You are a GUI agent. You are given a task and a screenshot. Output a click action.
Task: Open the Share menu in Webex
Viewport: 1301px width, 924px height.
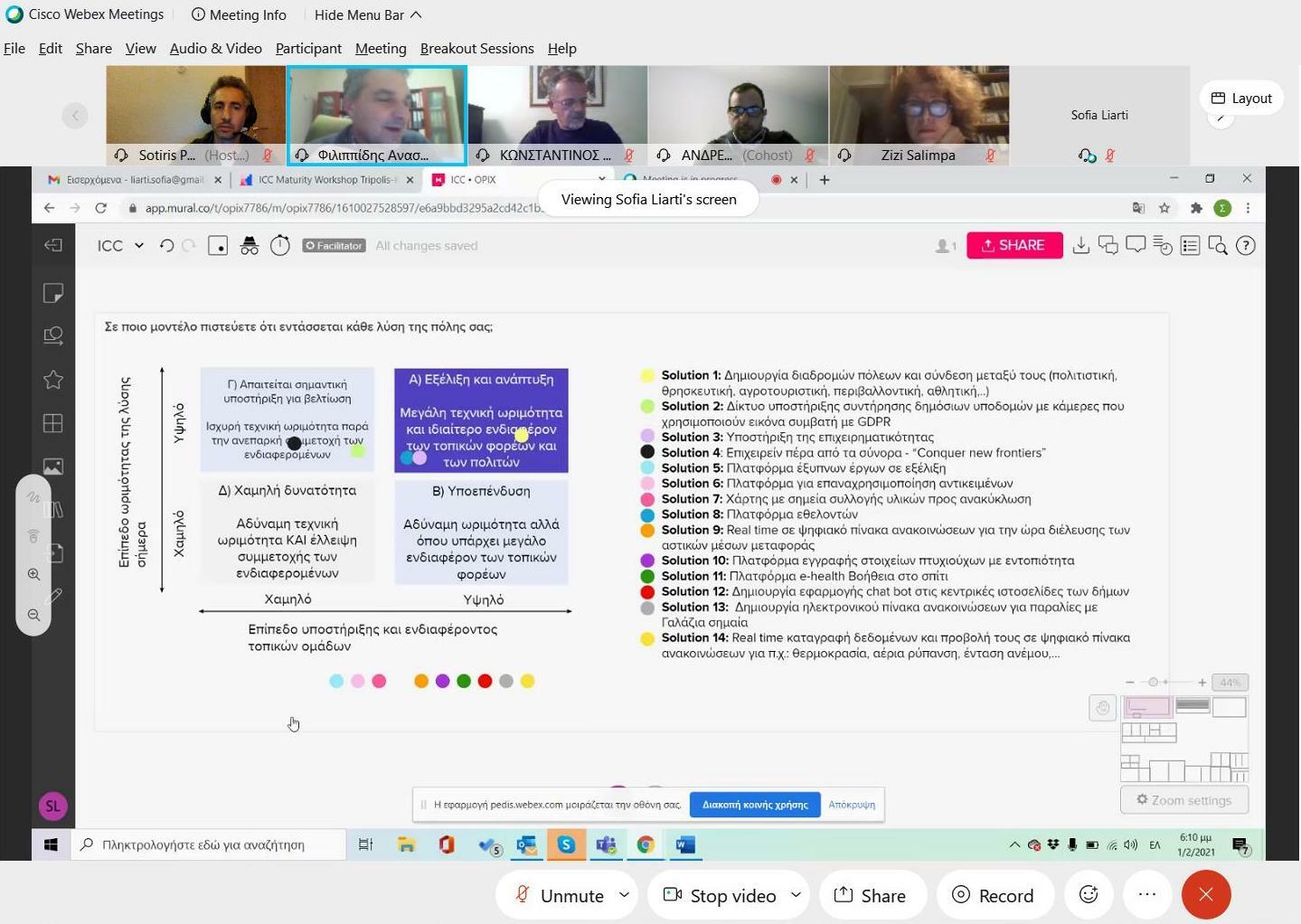tap(94, 48)
